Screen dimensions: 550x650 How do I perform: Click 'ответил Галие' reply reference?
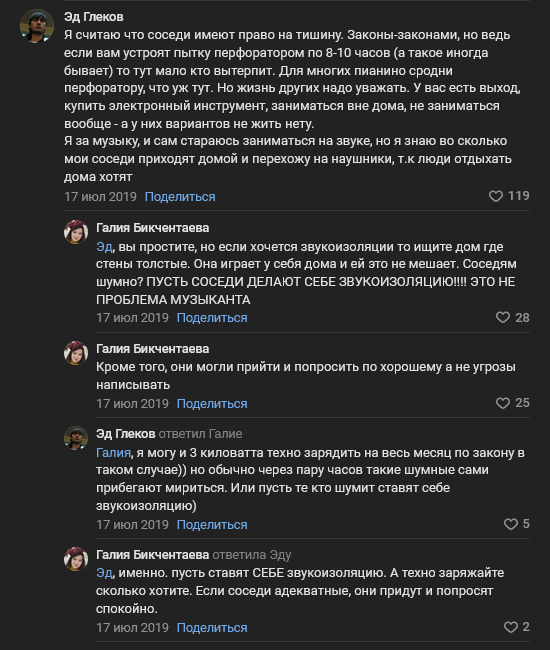point(200,434)
